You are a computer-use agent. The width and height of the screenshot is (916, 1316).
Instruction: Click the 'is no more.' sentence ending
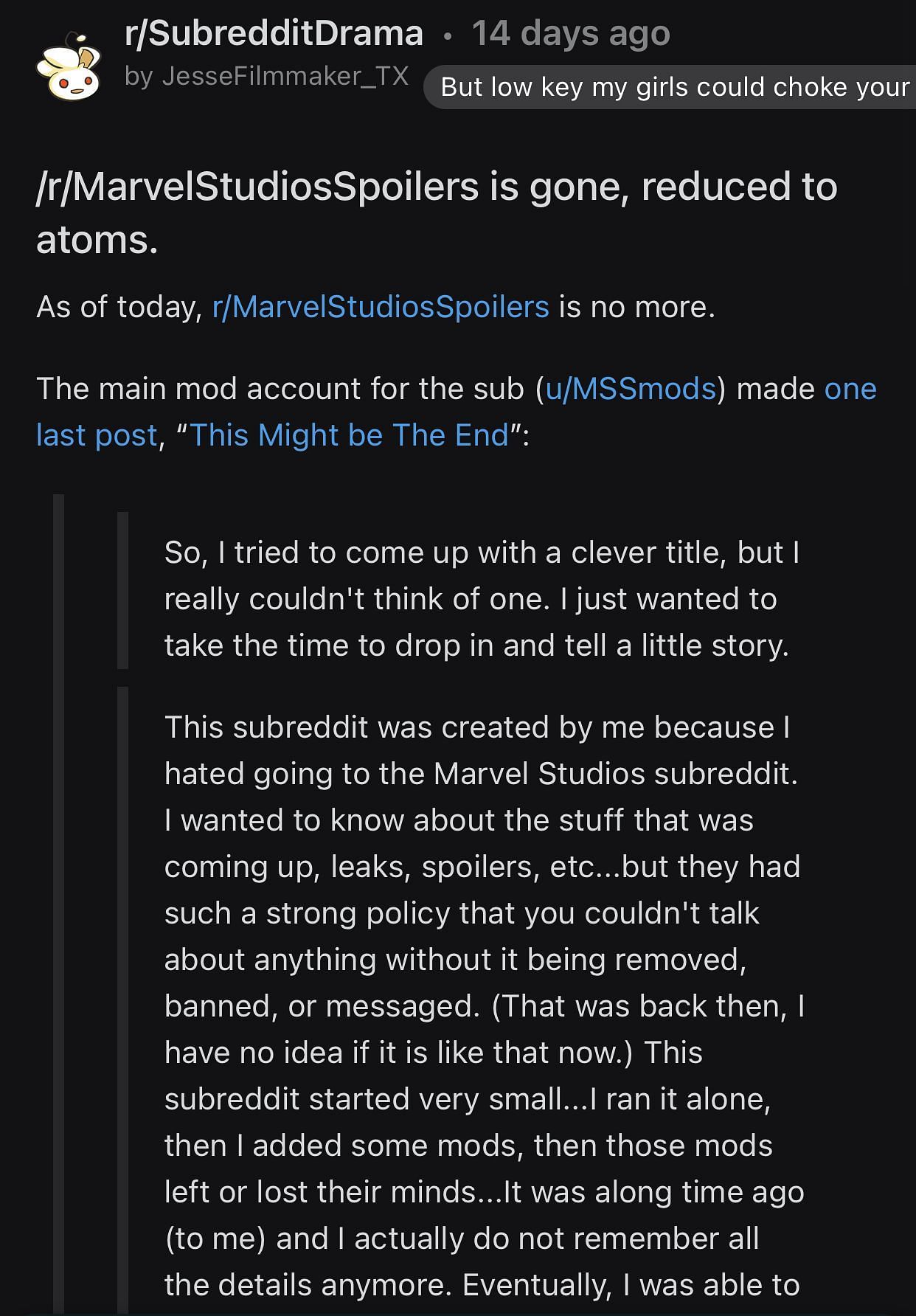(x=637, y=307)
